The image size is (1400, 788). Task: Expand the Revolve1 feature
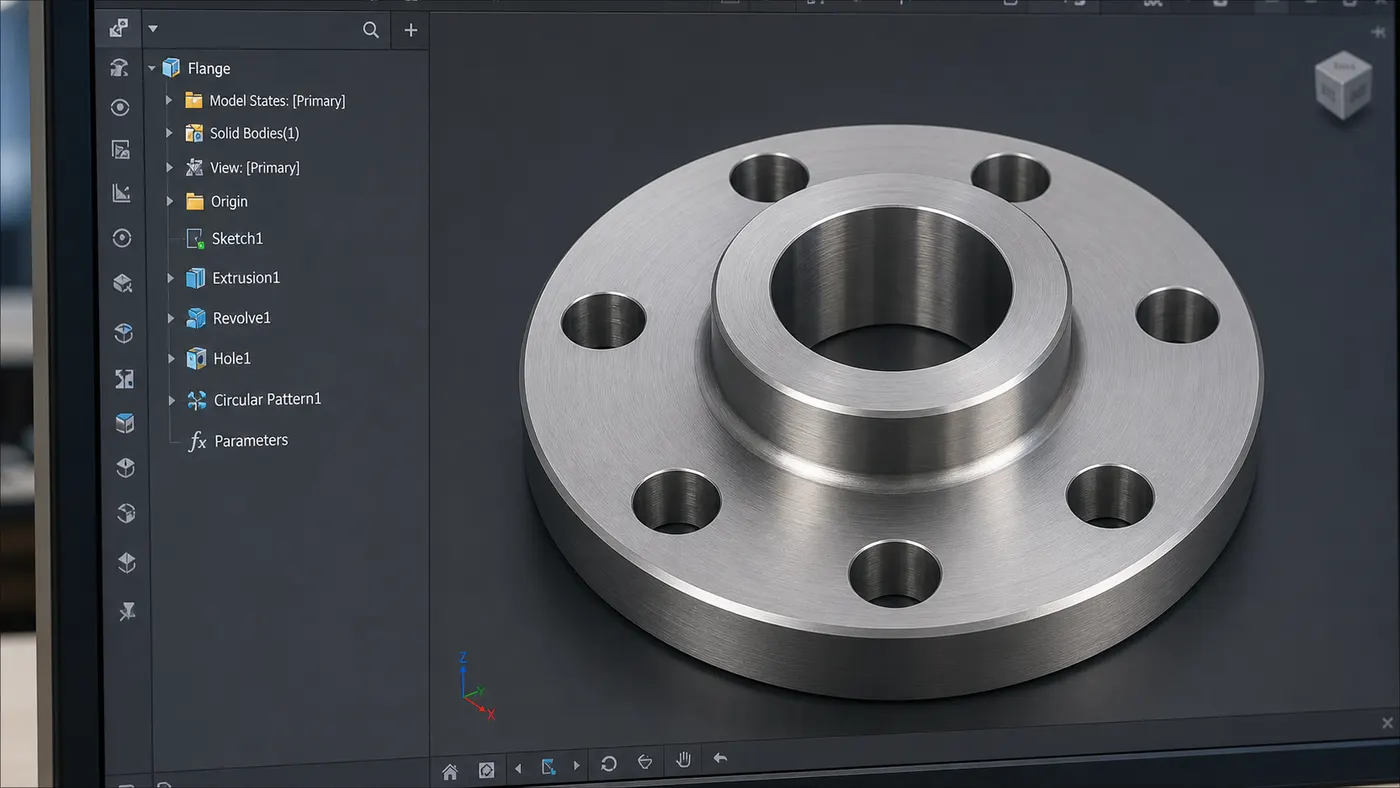pyautogui.click(x=171, y=318)
